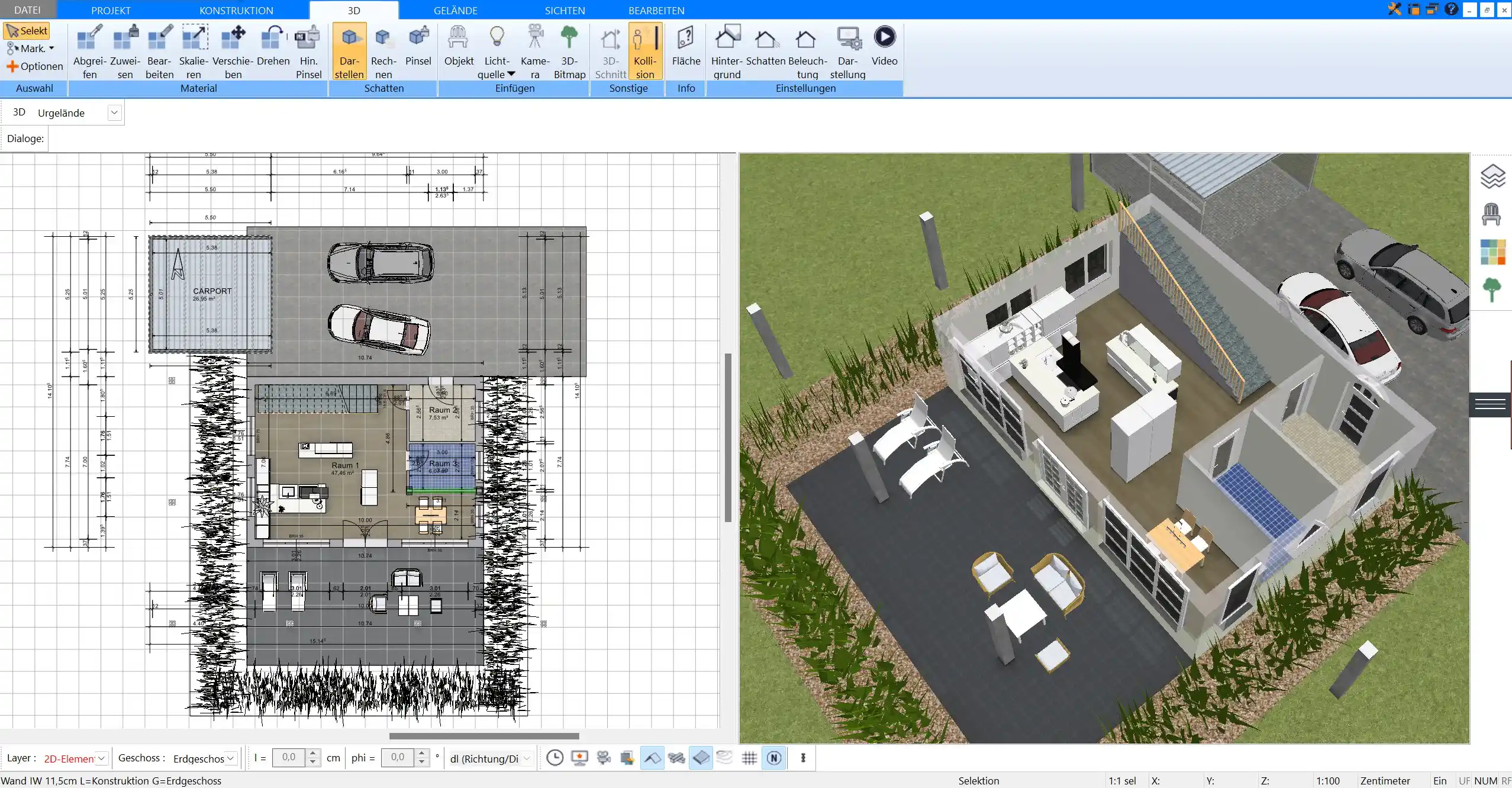Open the help question mark icon
The height and width of the screenshot is (788, 1512).
point(1451,9)
